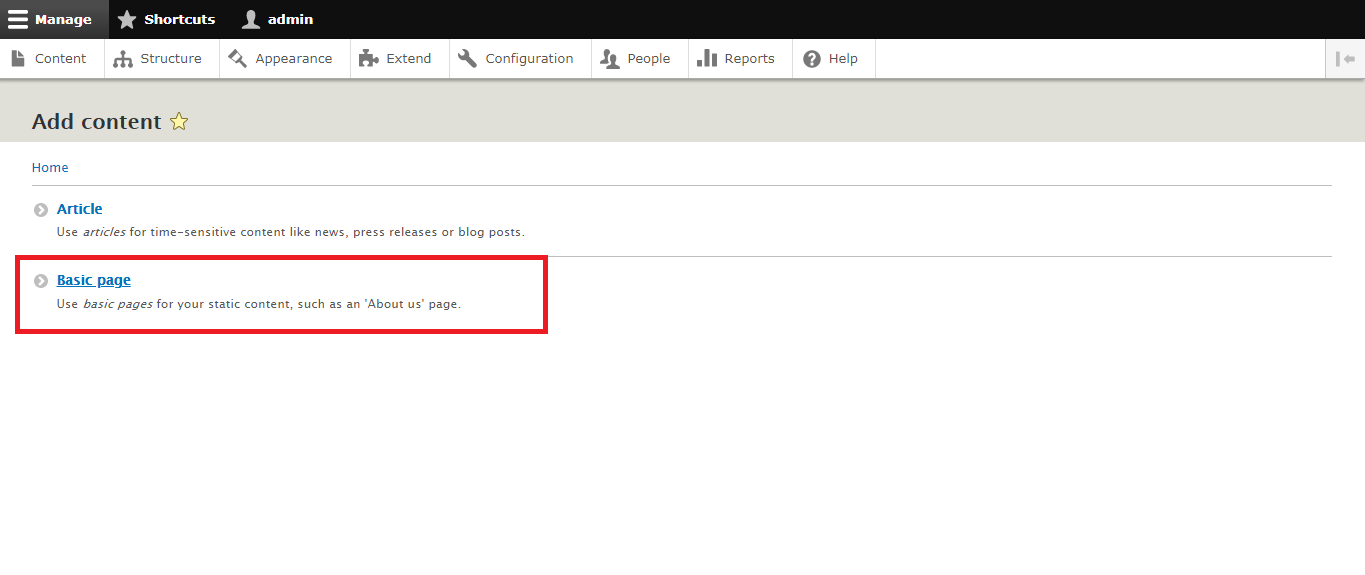Click the Extend puzzle piece icon
The height and width of the screenshot is (575, 1365).
tap(369, 59)
